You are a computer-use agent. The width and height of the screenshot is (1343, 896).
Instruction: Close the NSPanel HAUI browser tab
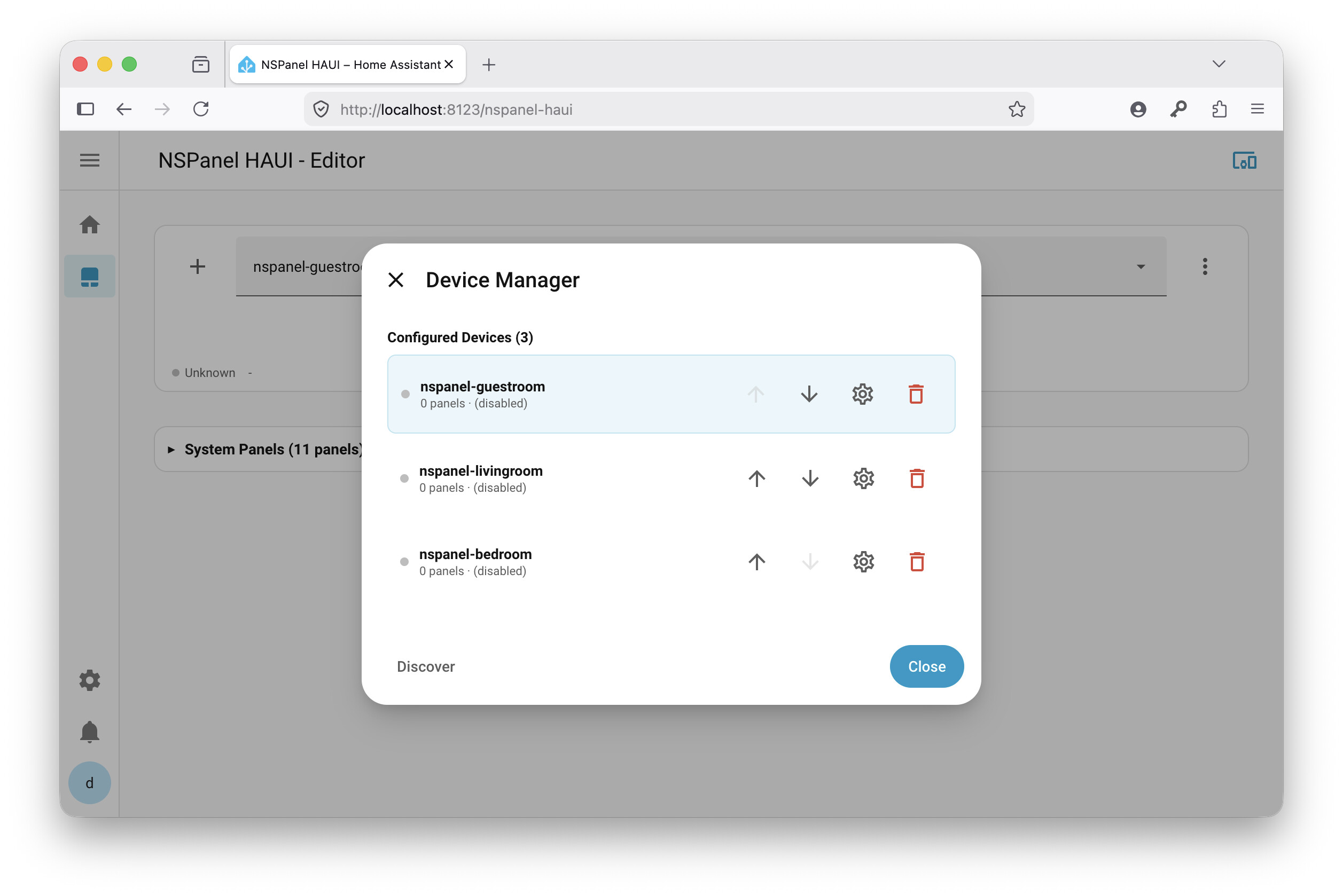(x=449, y=64)
